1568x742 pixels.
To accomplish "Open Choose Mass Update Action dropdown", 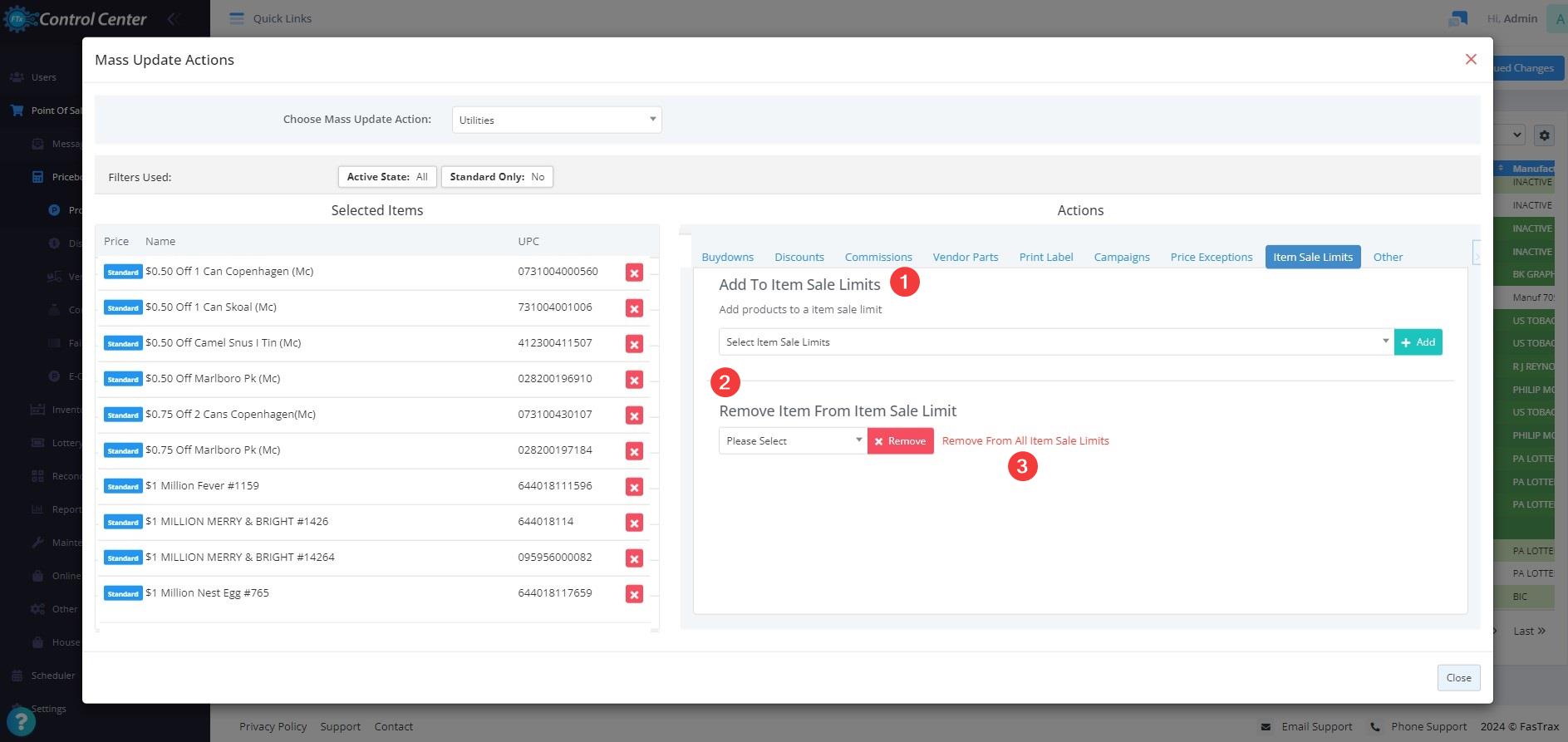I will [557, 120].
